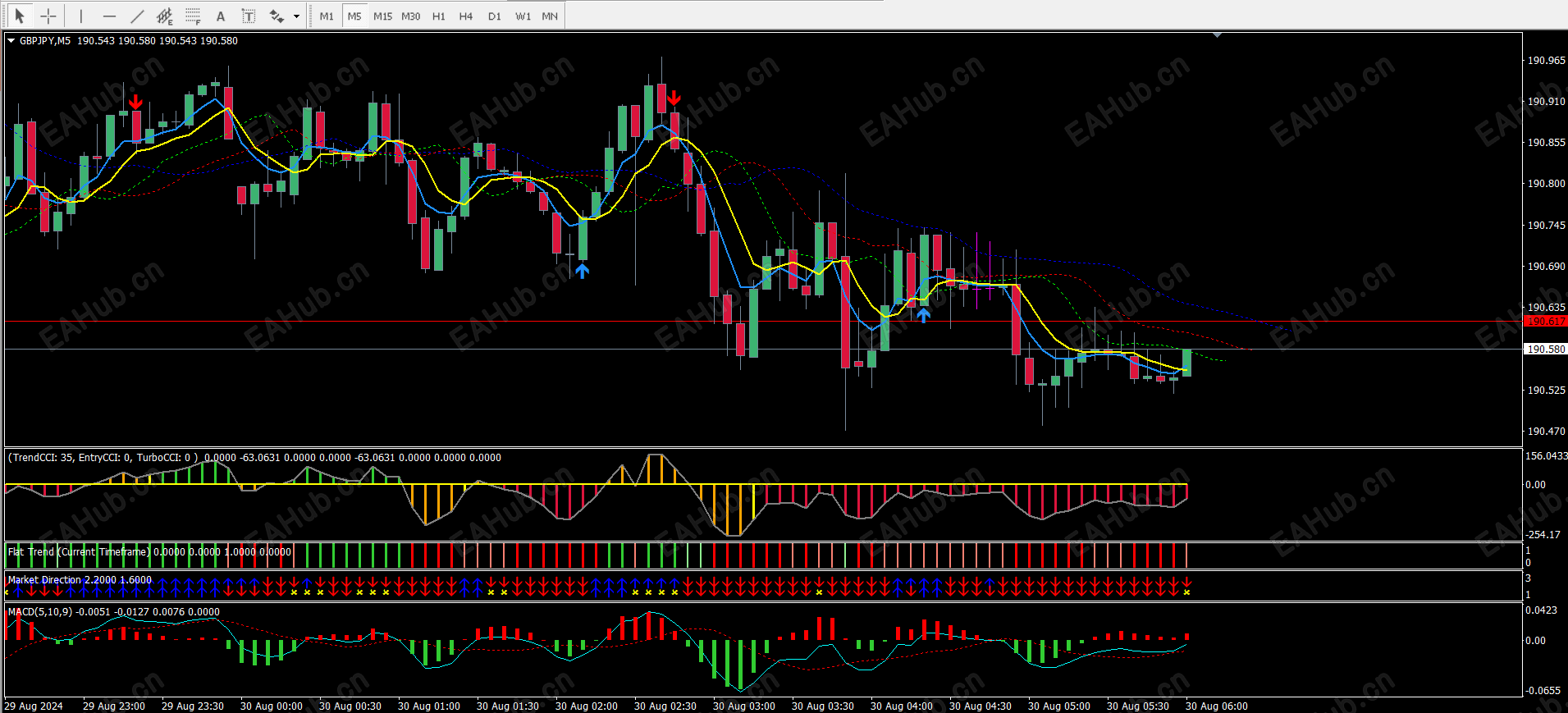Toggle the M5 timeframe button

click(x=354, y=16)
